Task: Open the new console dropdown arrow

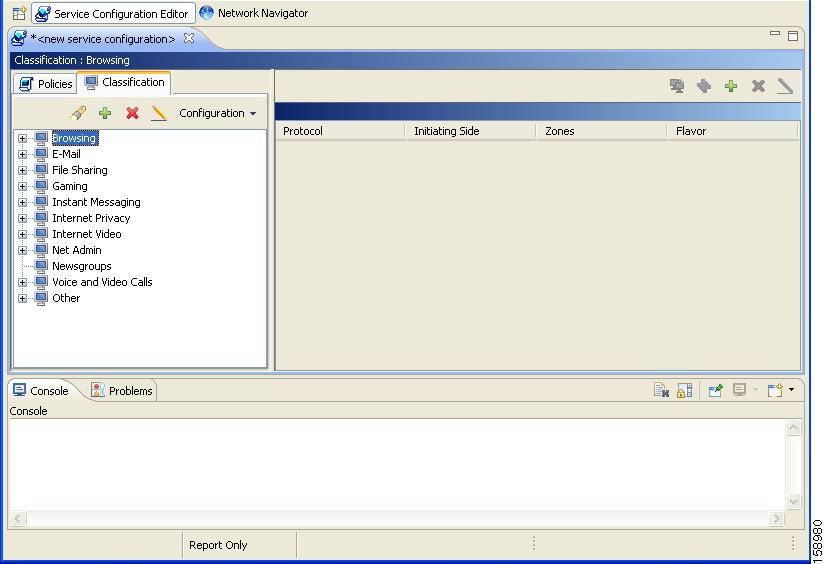Action: (x=791, y=390)
